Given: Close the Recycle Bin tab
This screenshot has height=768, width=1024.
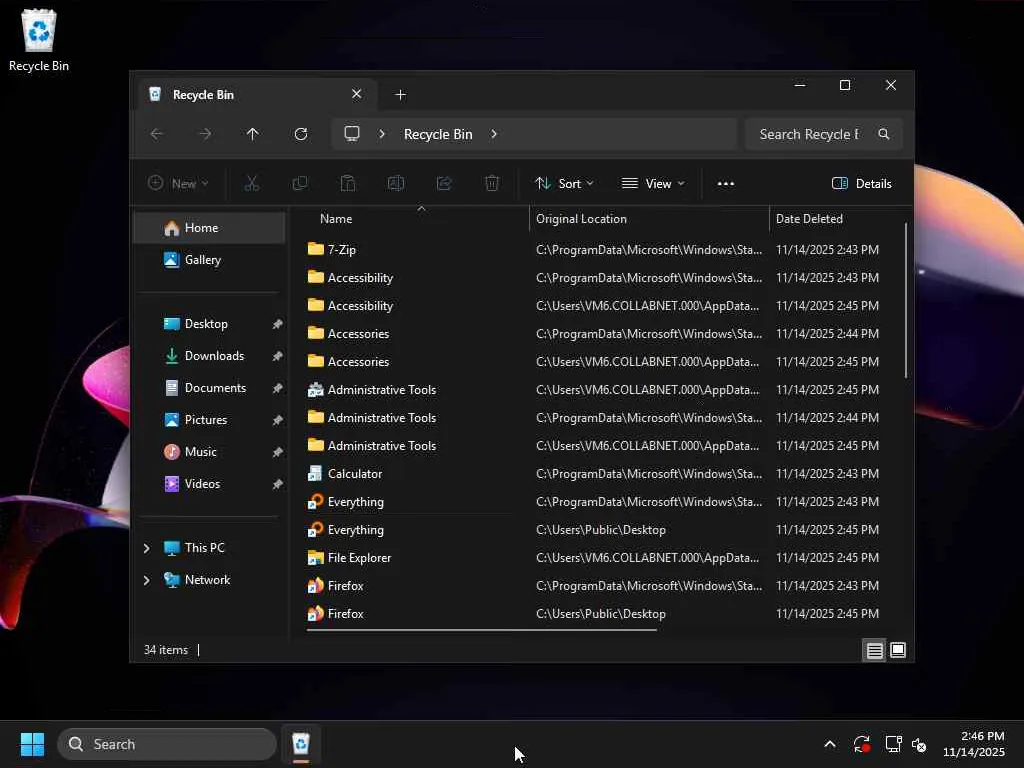Looking at the screenshot, I should point(357,94).
